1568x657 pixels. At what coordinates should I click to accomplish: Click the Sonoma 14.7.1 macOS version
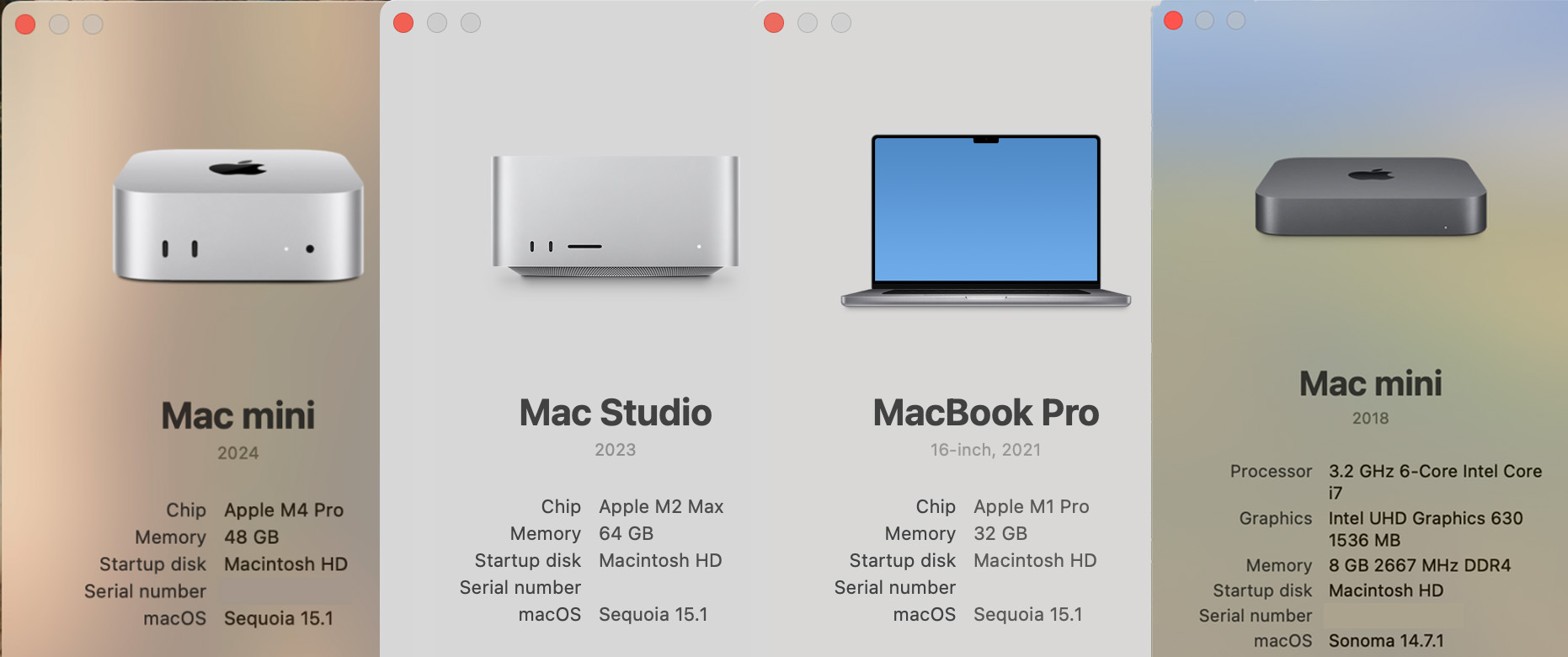[x=1386, y=640]
